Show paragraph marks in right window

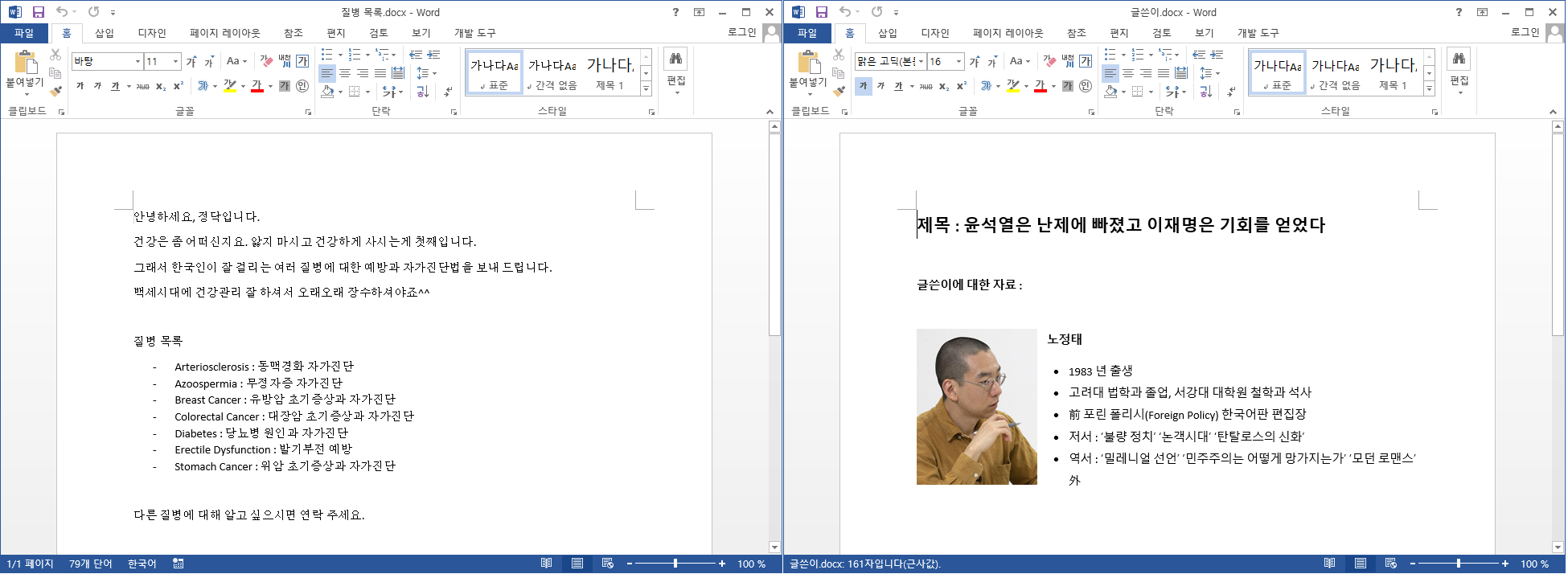tap(1231, 92)
